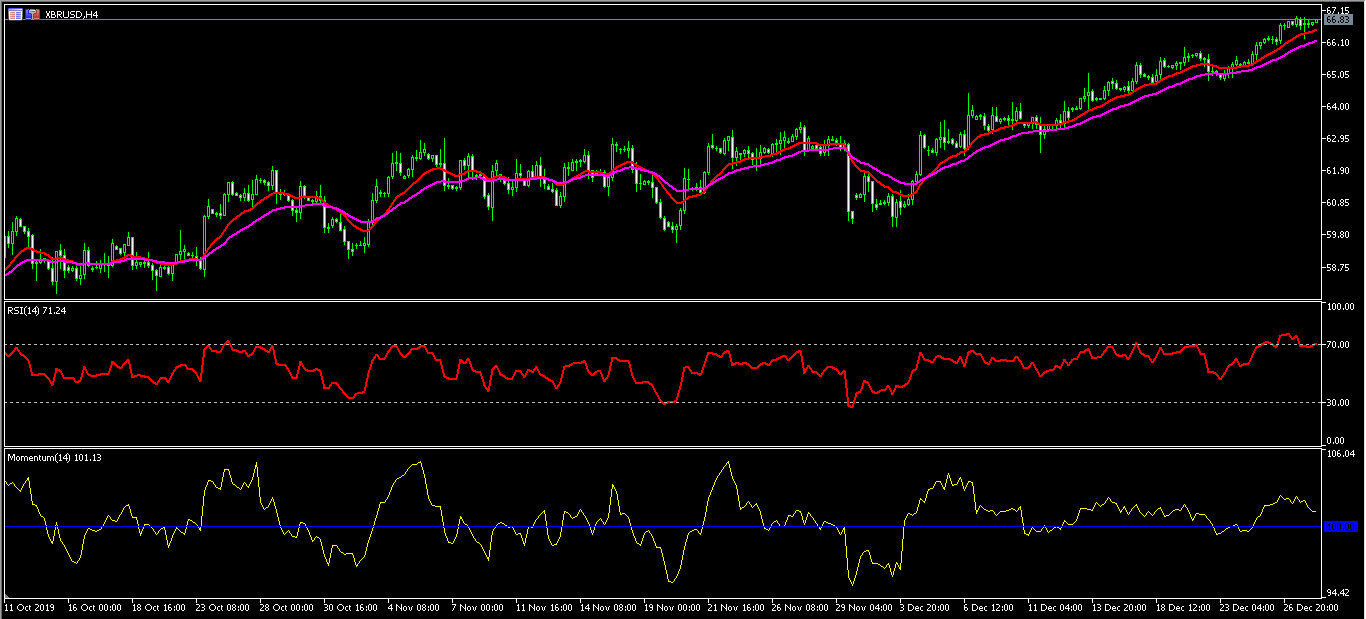Select the RSI(14) 71.24 indicator label
Viewport: 1366px width, 619px height.
(37, 310)
